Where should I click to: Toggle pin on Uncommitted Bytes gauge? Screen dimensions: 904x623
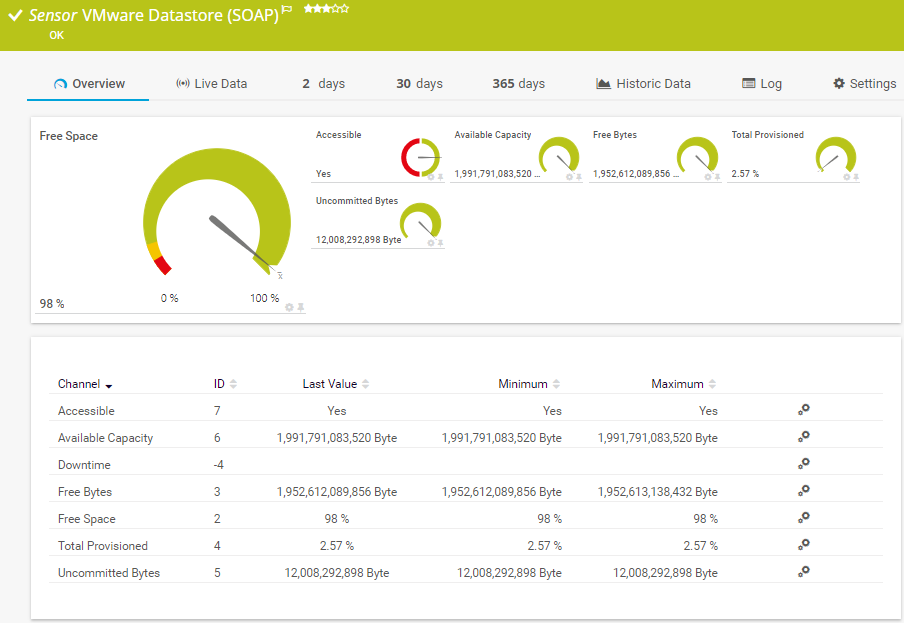(x=440, y=243)
